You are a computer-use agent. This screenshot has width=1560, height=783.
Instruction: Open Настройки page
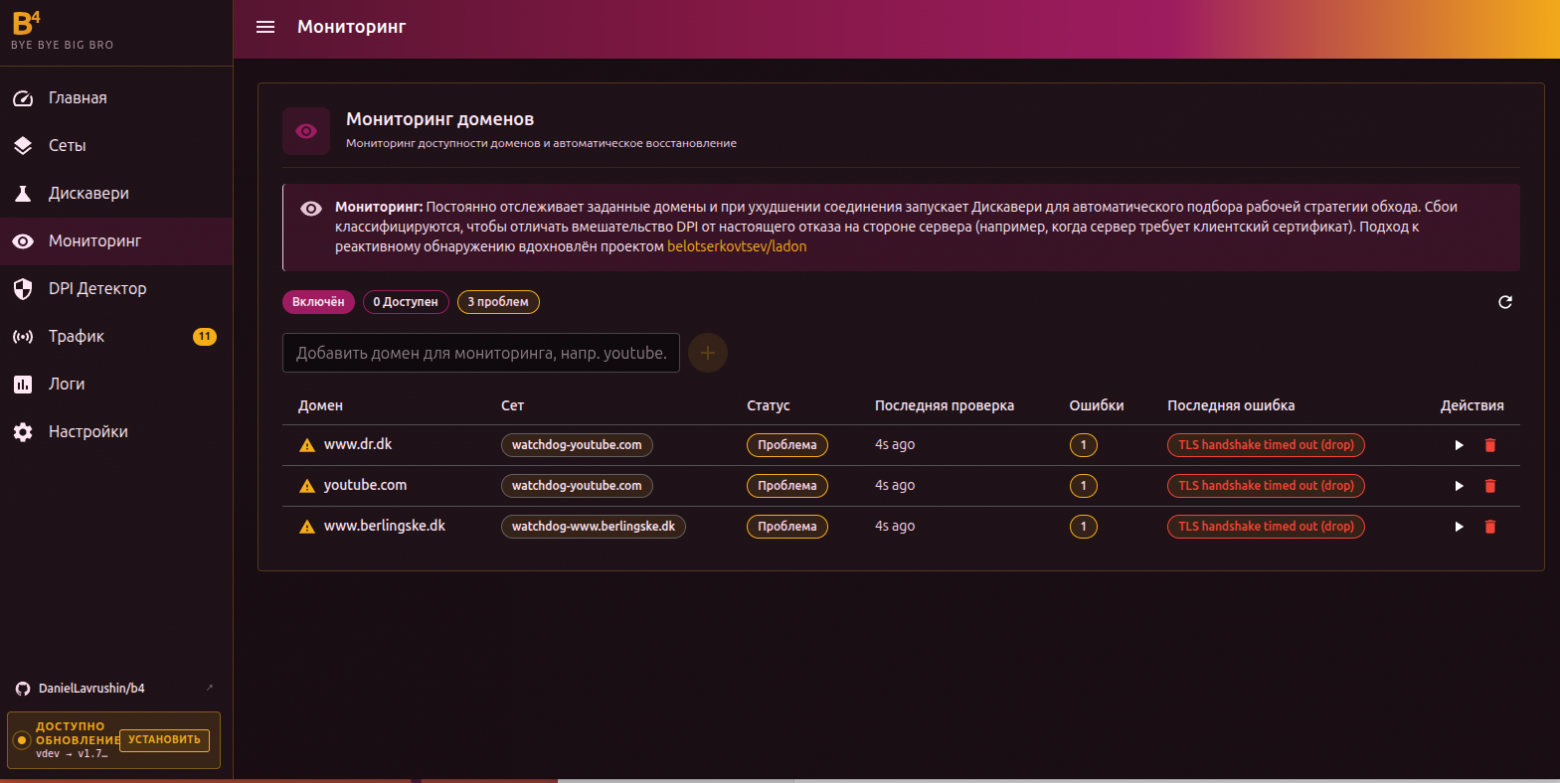click(116, 432)
